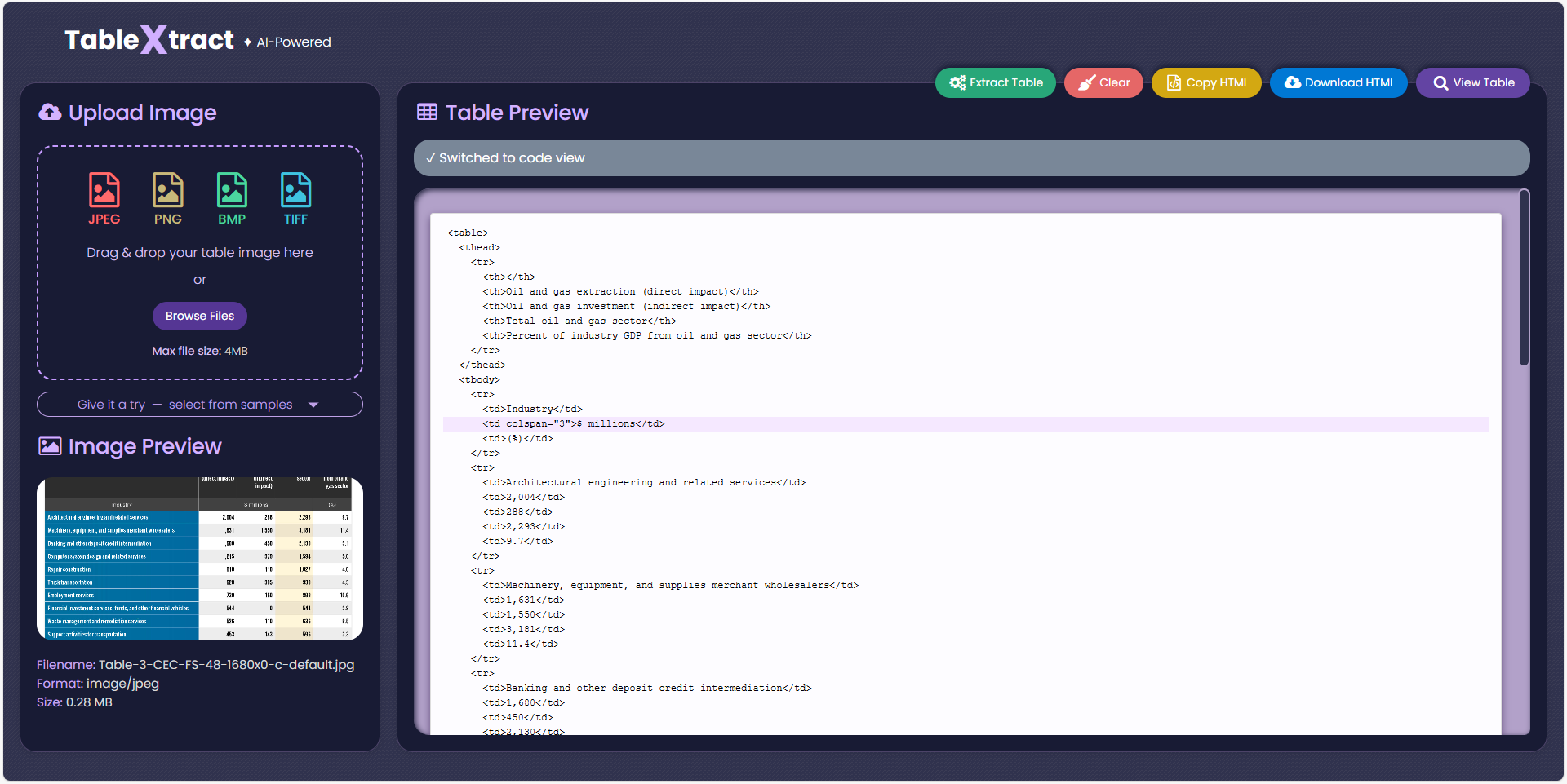Click the TIFF file format icon
1567x784 pixels.
[x=295, y=190]
